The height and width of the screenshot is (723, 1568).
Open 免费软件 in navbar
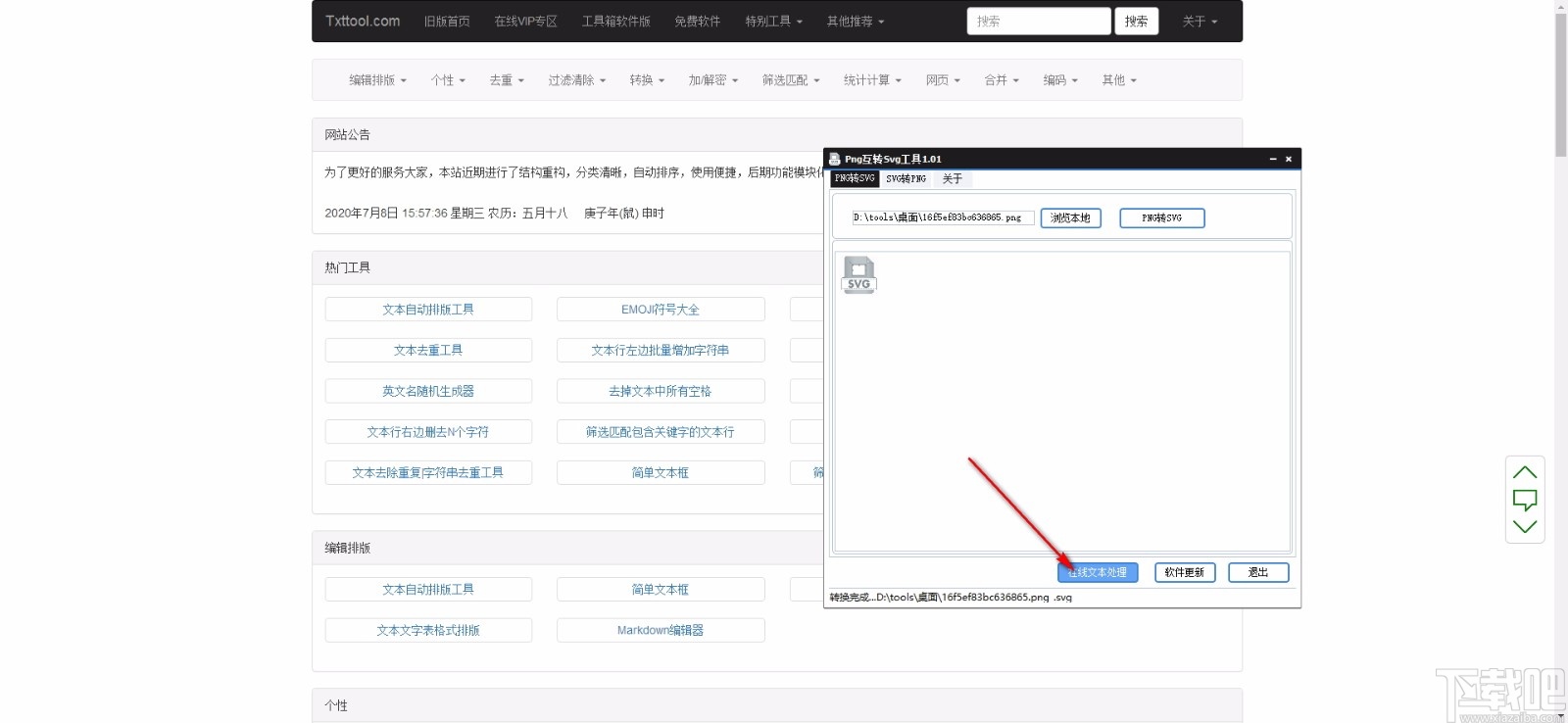[698, 22]
